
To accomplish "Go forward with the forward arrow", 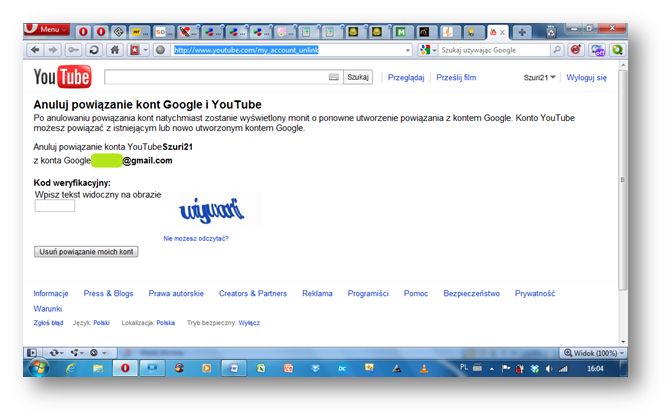I will point(53,50).
